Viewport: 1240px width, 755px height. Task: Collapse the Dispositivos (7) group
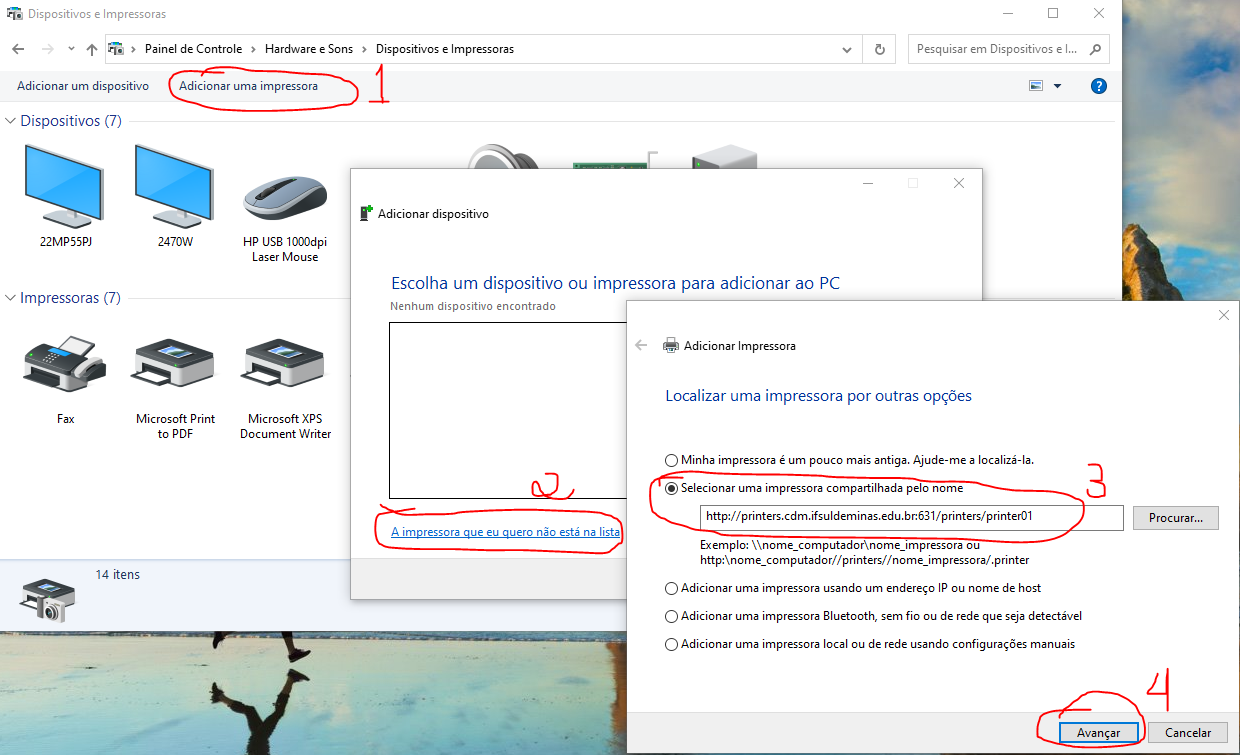[11, 121]
